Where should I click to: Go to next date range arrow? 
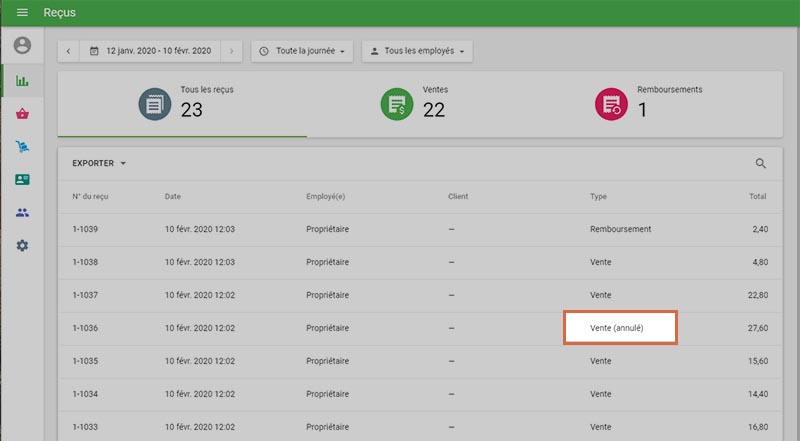[231, 50]
